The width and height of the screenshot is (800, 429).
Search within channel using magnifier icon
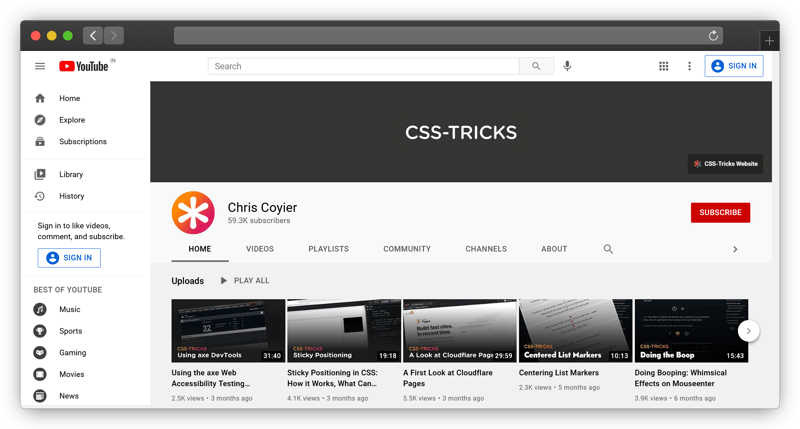608,249
